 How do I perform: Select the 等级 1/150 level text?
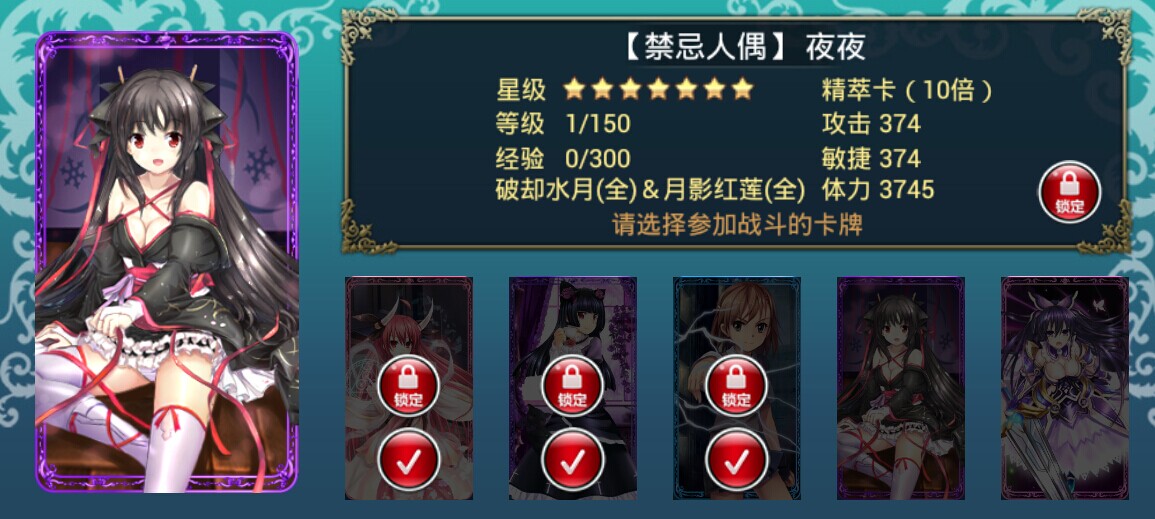tap(564, 124)
